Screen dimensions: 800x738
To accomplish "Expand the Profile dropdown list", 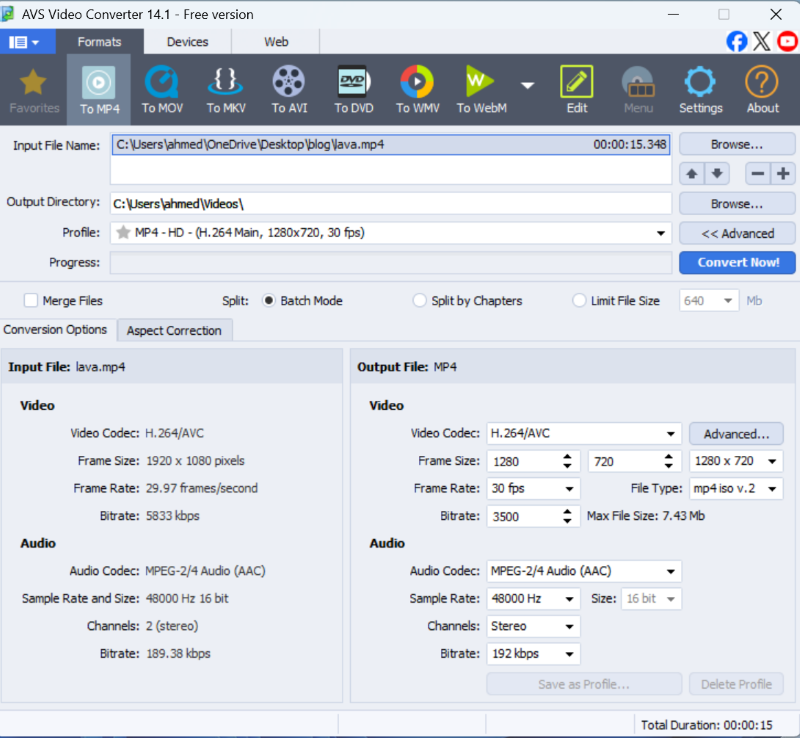I will pyautogui.click(x=661, y=233).
